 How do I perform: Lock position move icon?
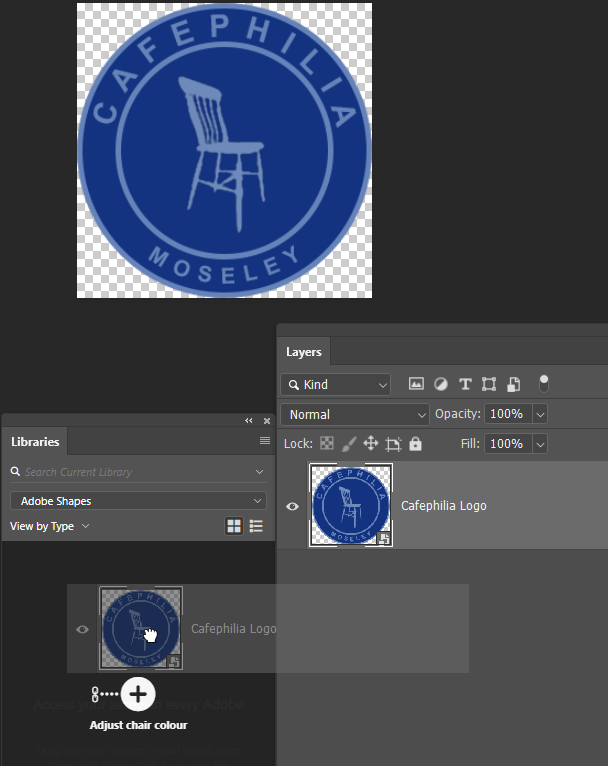[x=371, y=444]
